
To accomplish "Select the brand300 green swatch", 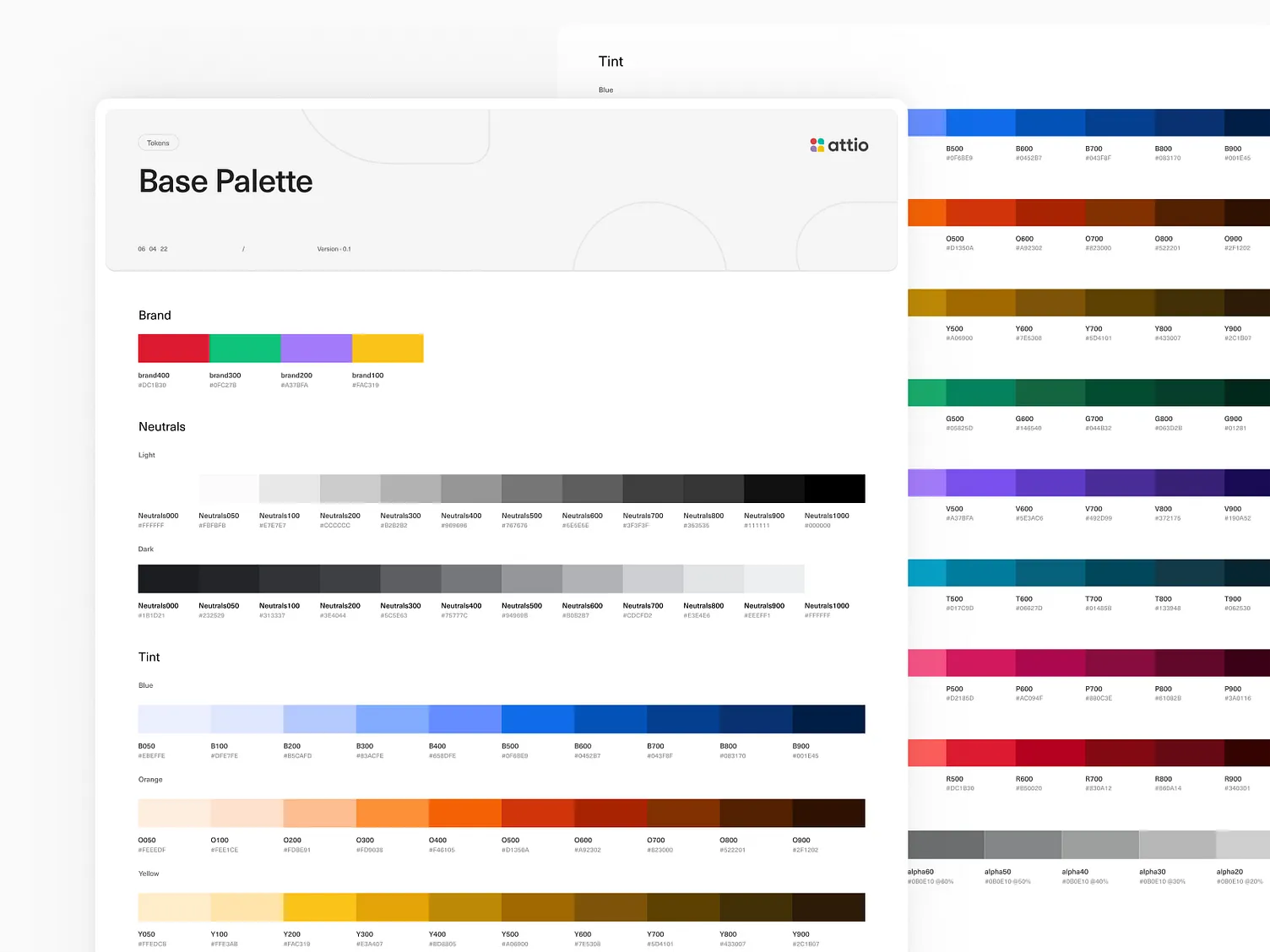I will point(244,347).
